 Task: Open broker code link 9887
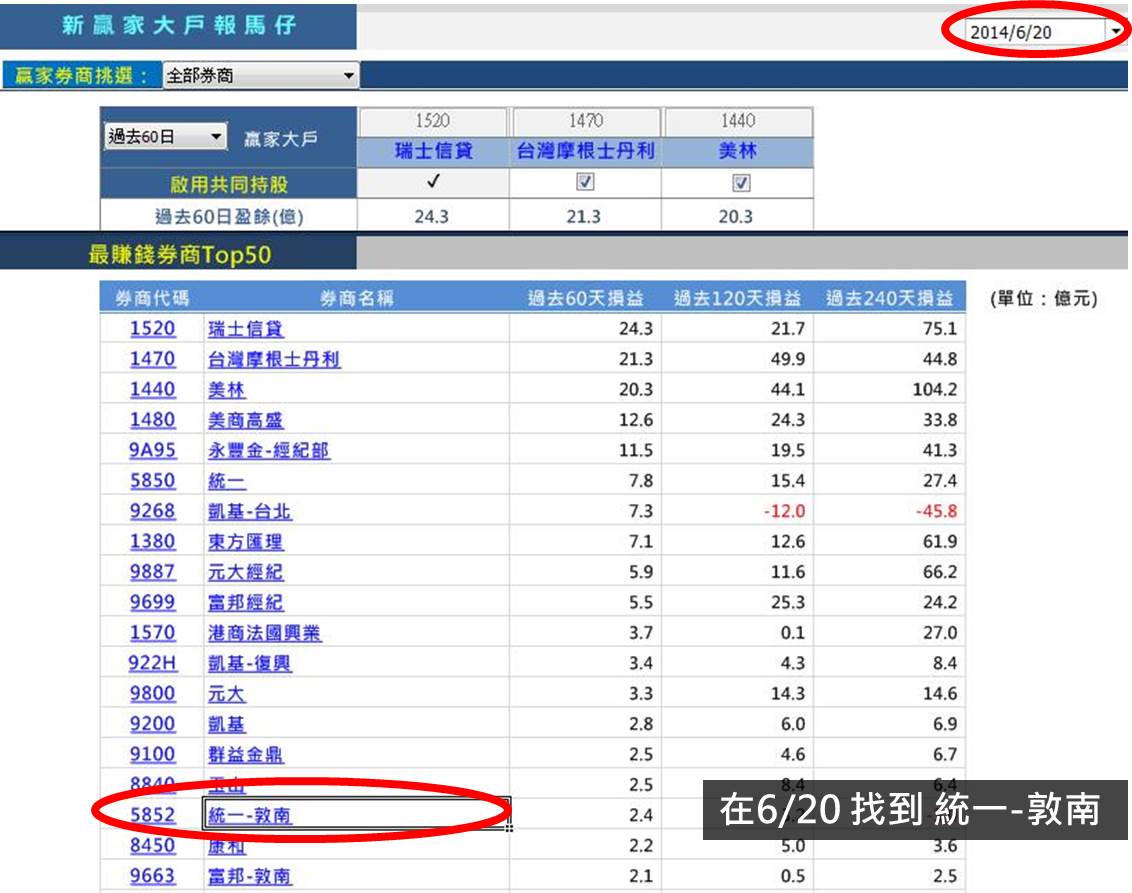click(152, 571)
